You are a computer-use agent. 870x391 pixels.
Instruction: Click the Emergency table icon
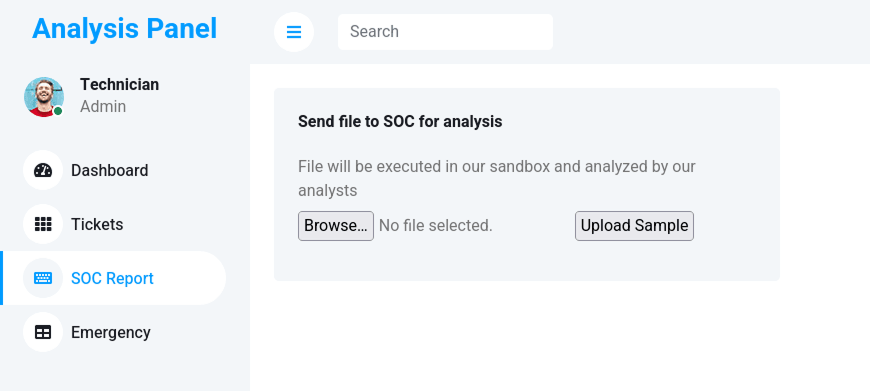click(43, 332)
